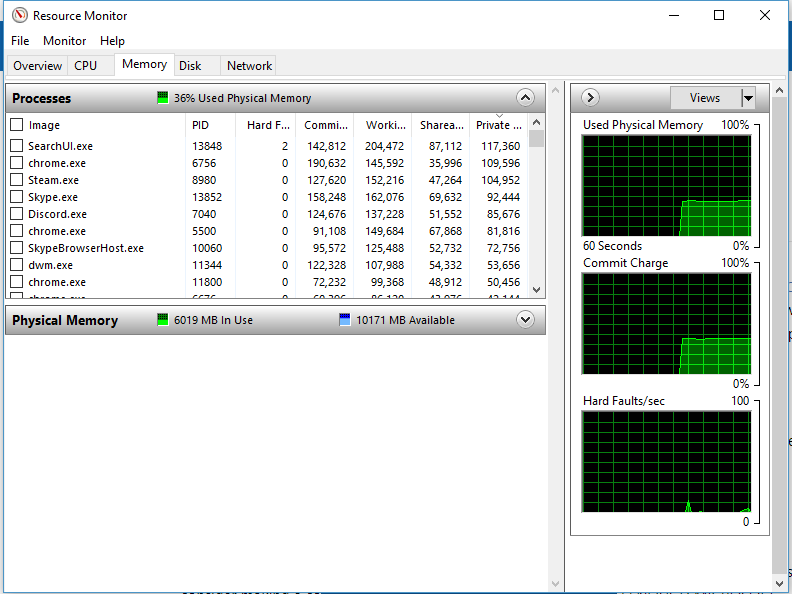Check chrome.exe PID 11800 checkbox
Viewport: 792px width, 594px height.
(17, 282)
